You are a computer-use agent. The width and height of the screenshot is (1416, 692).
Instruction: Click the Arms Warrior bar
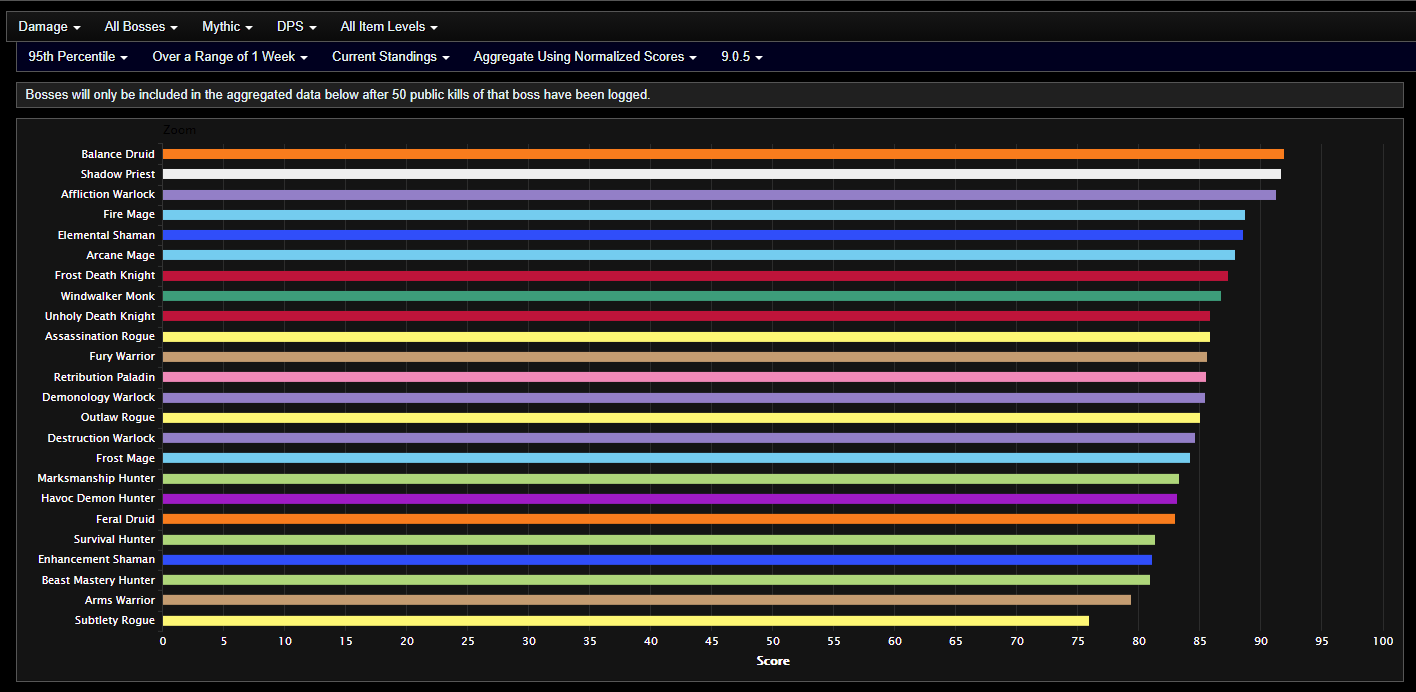[x=647, y=600]
